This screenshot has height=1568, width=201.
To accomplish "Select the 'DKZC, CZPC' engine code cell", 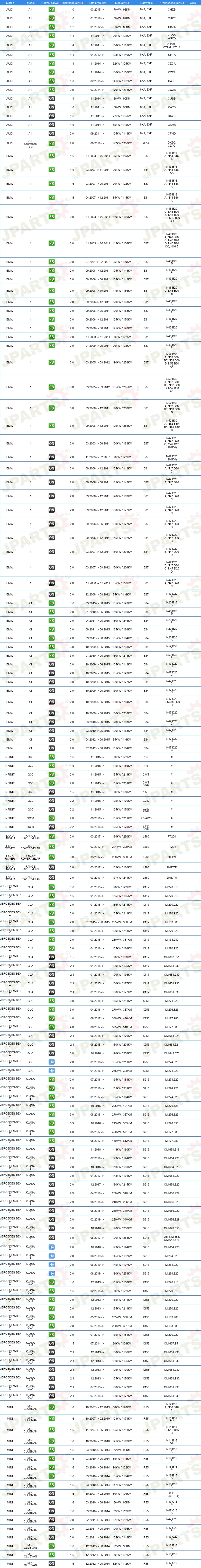I will (172, 144).
